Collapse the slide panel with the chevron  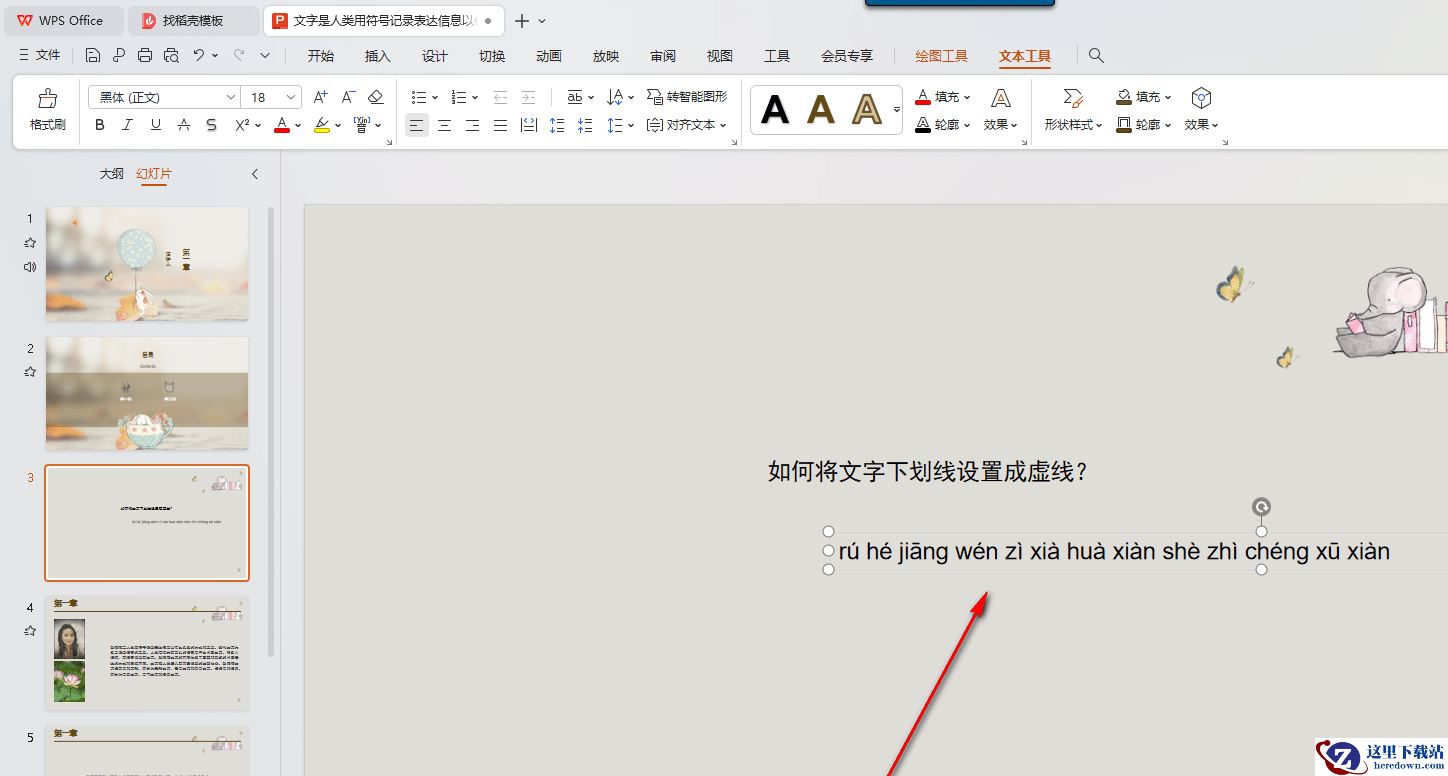[x=255, y=174]
